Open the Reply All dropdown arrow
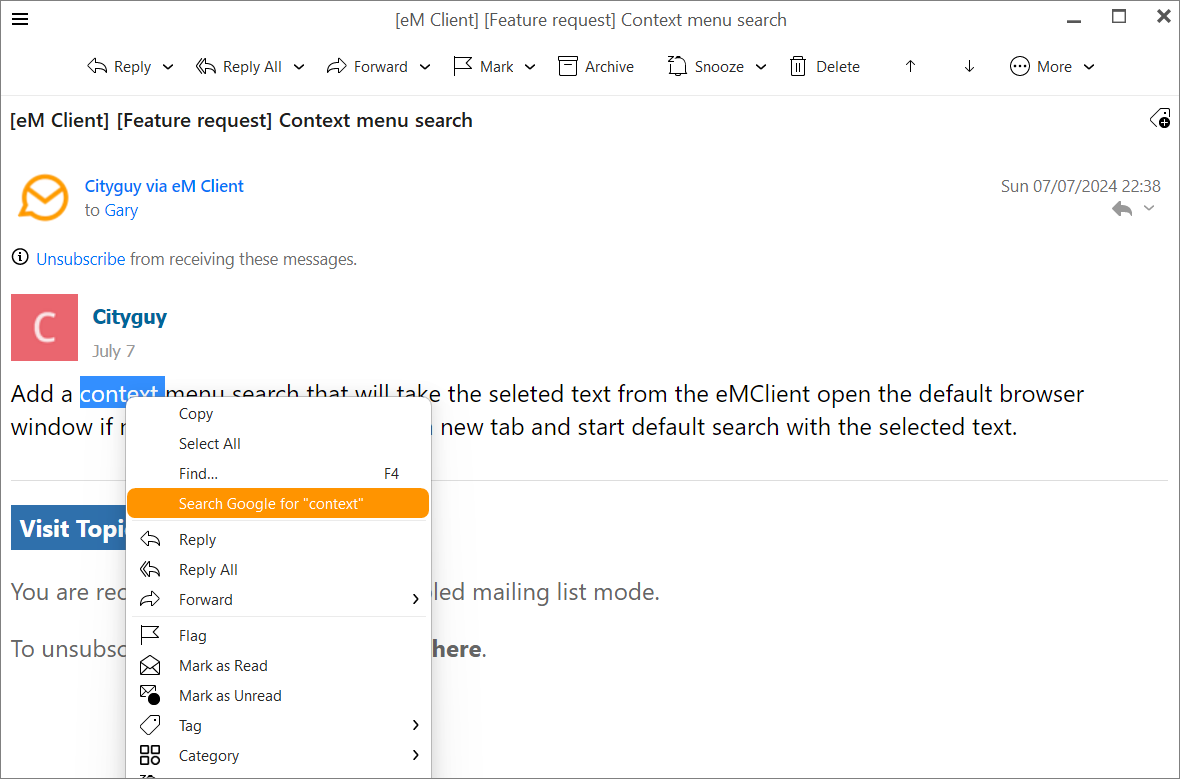1180x779 pixels. point(299,67)
